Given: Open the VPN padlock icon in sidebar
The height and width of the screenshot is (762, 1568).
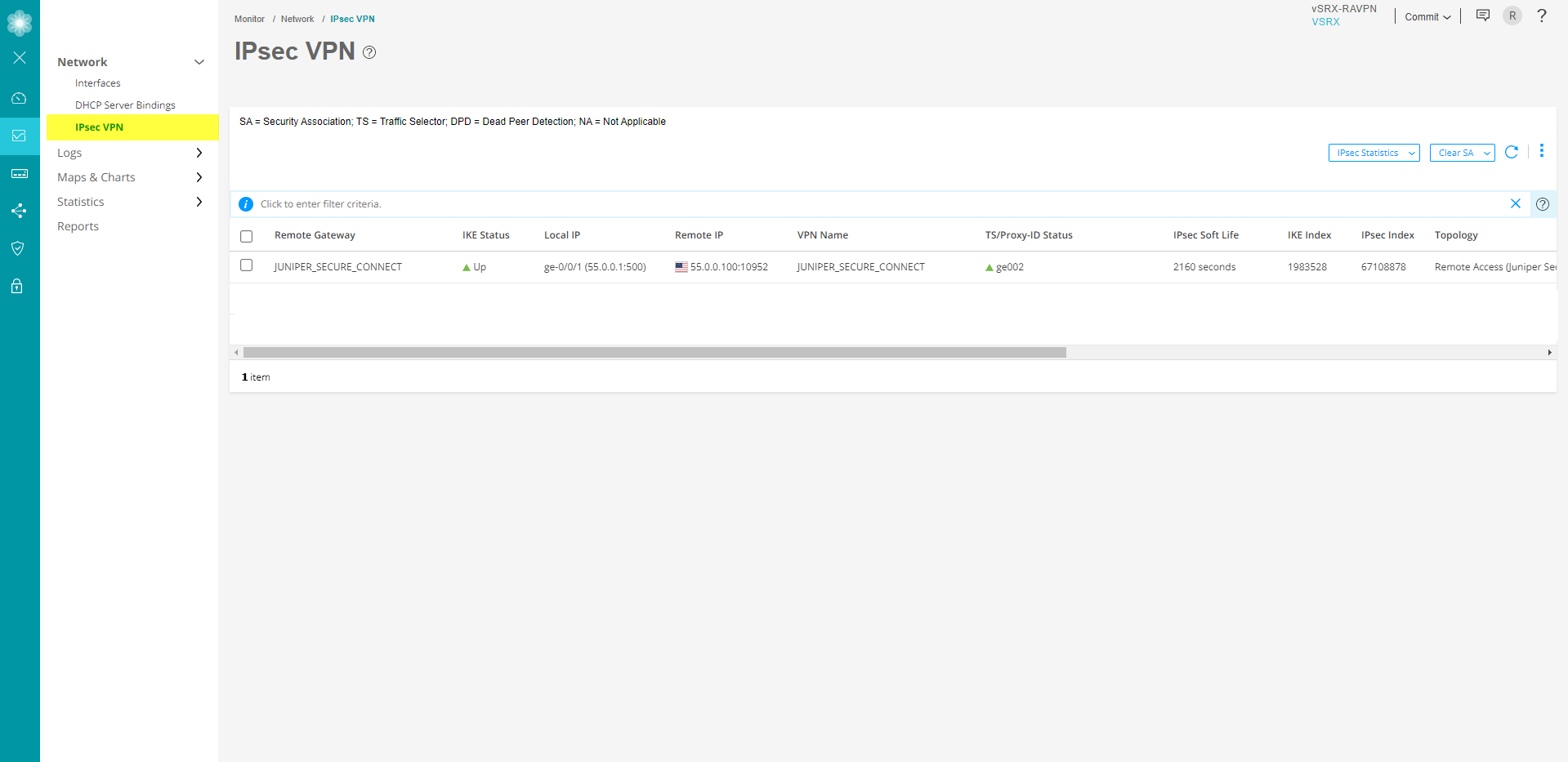Looking at the screenshot, I should click(x=17, y=286).
